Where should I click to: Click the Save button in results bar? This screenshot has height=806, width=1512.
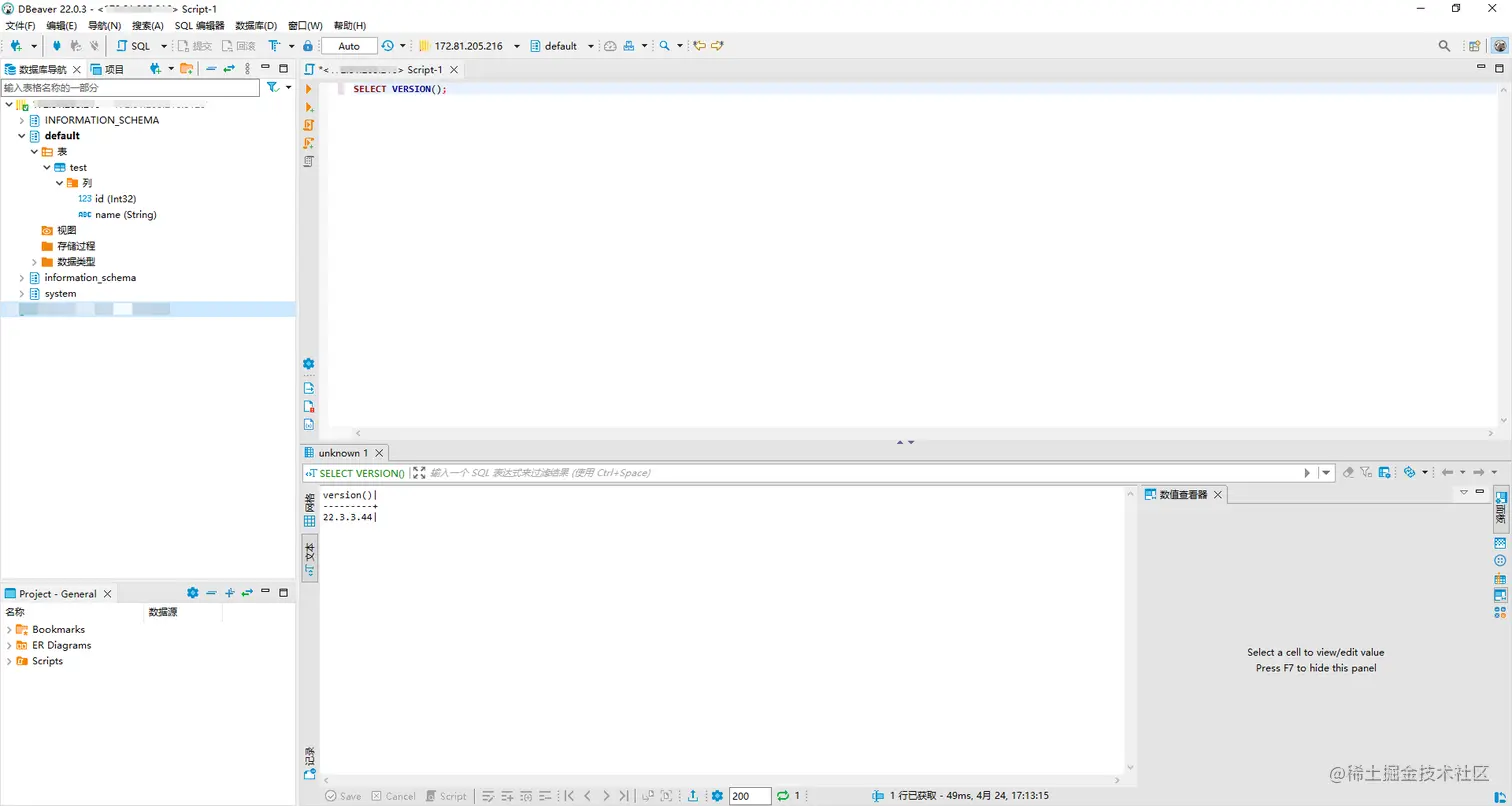pyautogui.click(x=343, y=796)
